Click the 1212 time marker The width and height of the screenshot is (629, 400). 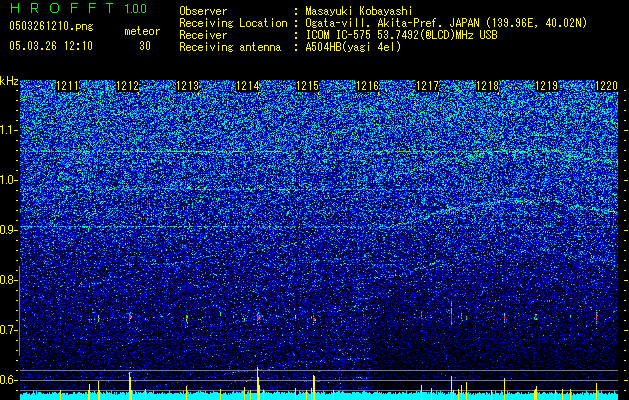click(127, 86)
